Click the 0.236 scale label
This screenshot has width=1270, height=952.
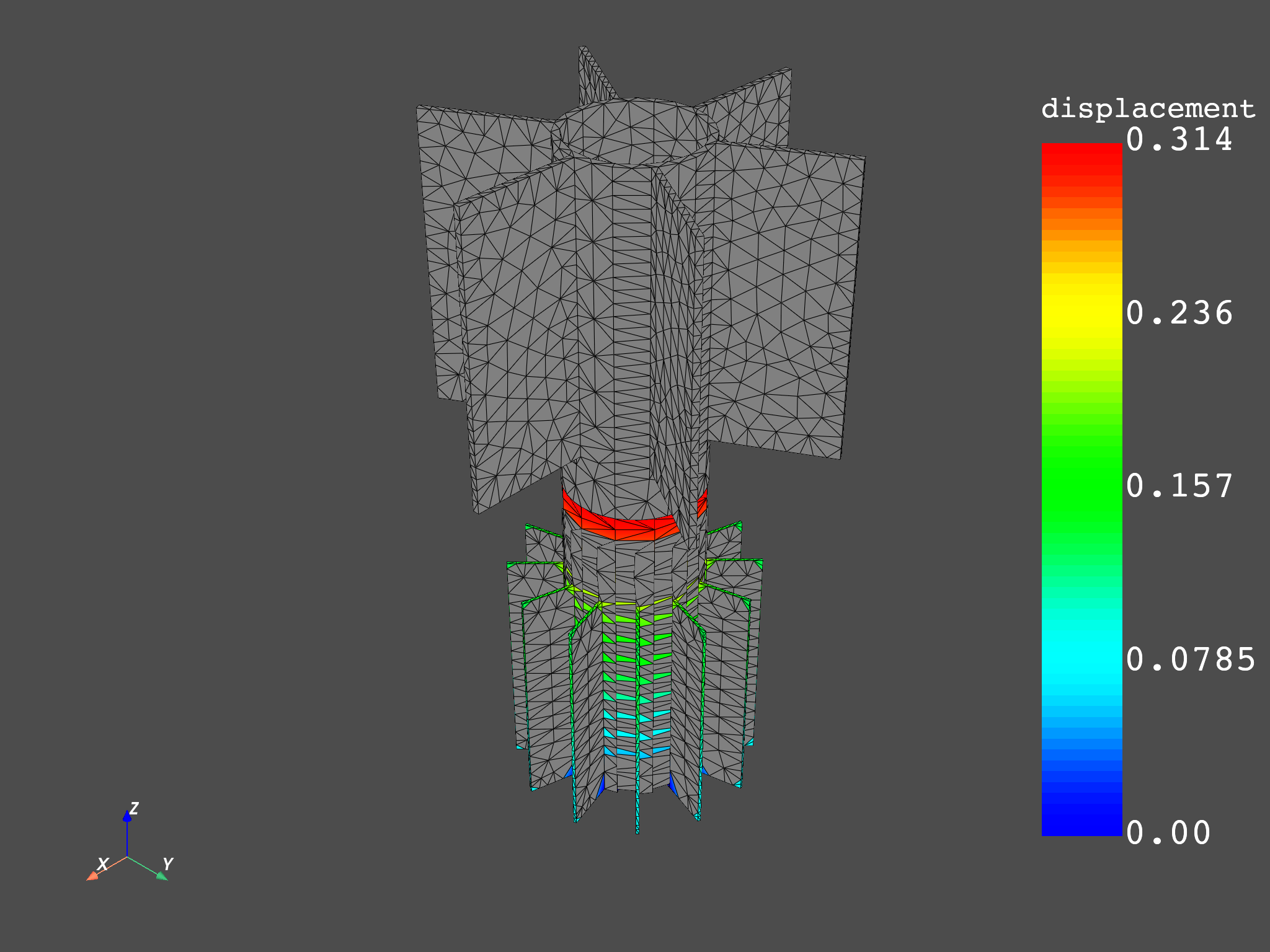click(1179, 313)
